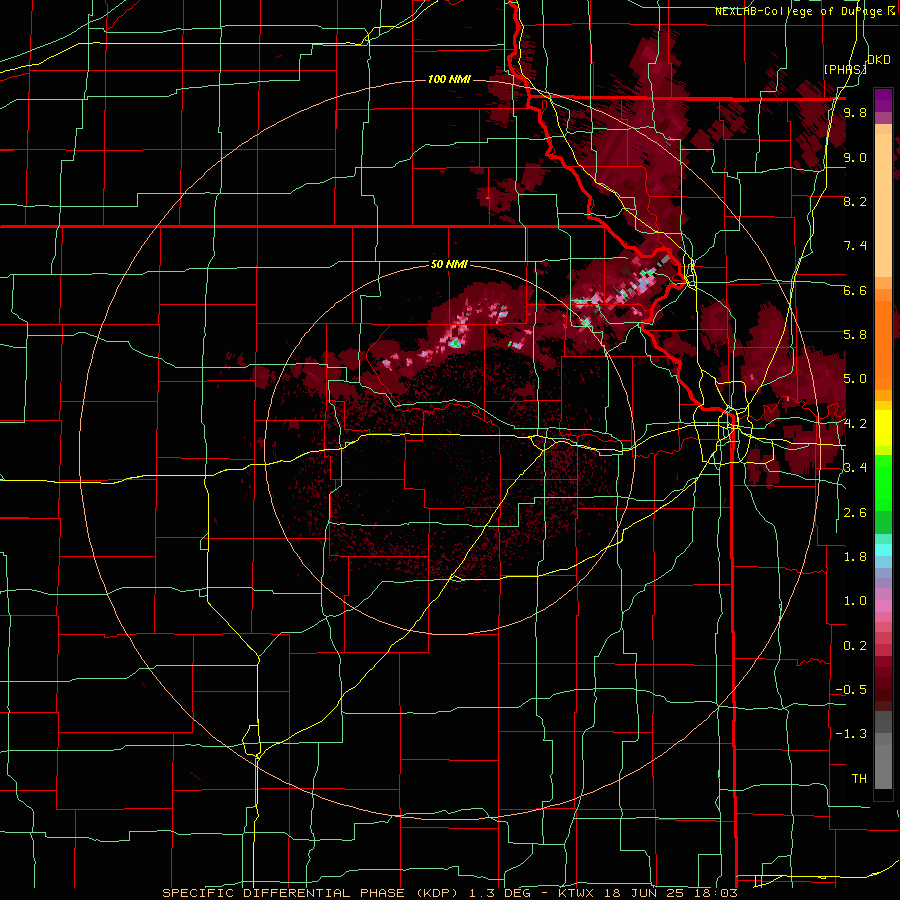The image size is (900, 900).
Task: Click the 4.2 value on the color scale
Action: [x=855, y=424]
